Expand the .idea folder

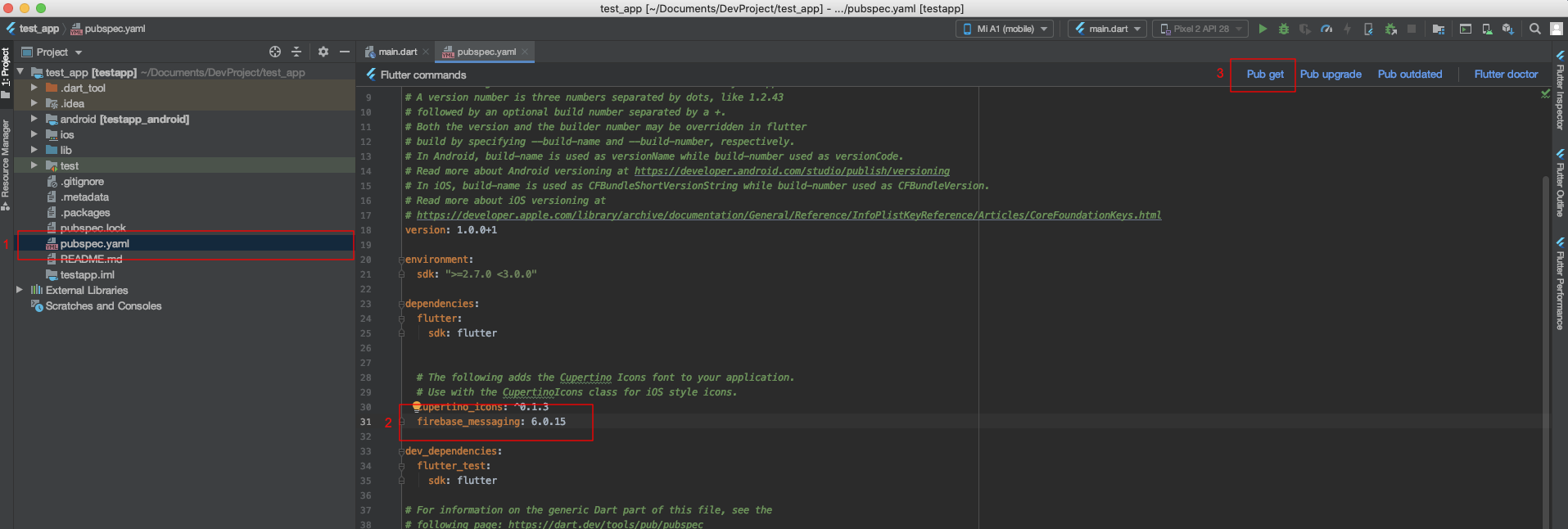pyautogui.click(x=34, y=103)
